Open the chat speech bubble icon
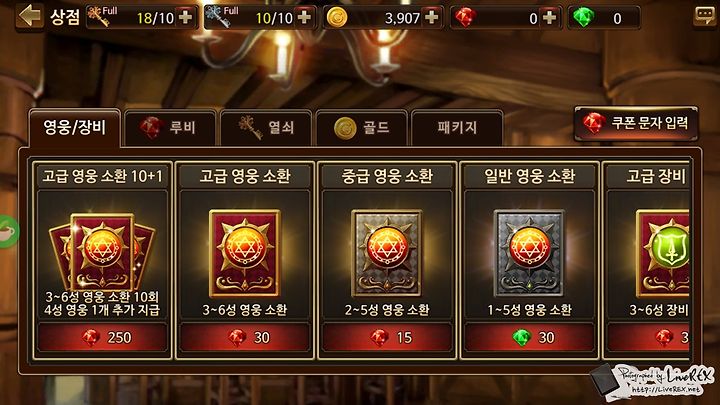The image size is (720, 405). (704, 17)
